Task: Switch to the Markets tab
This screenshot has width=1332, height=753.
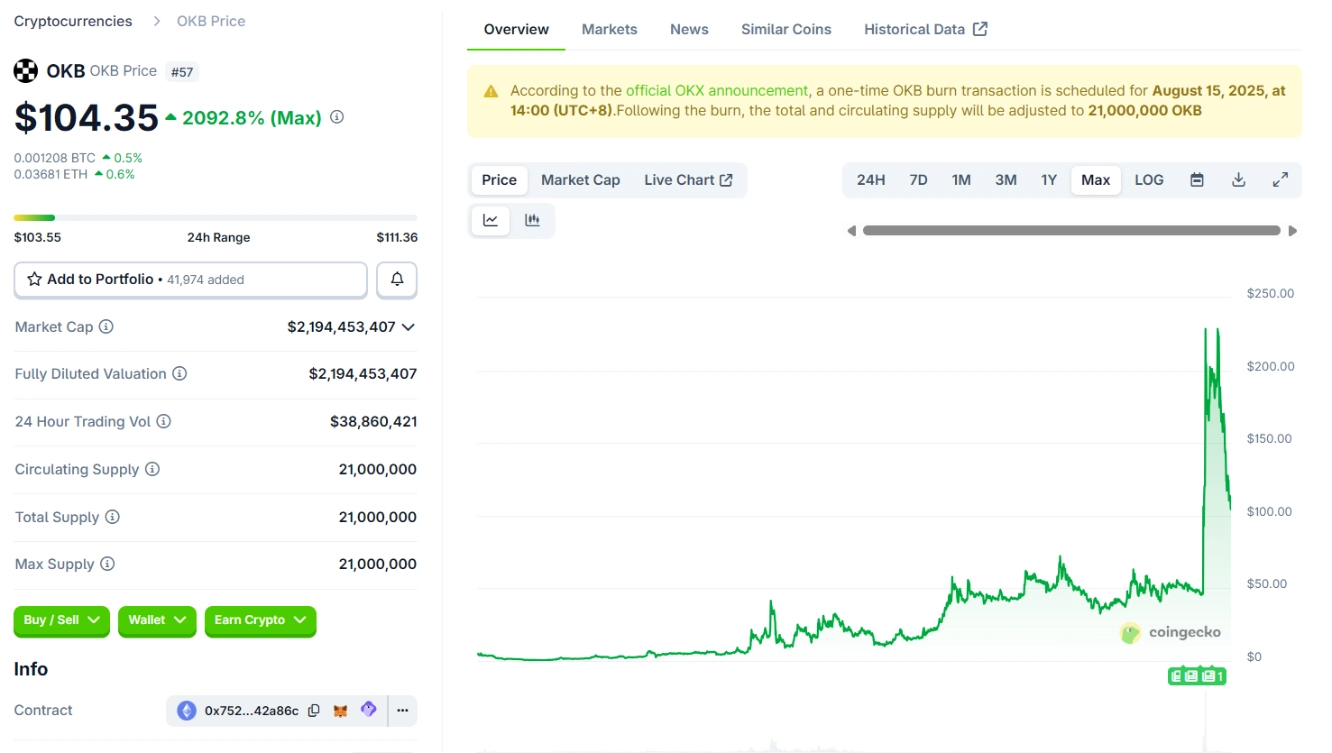Action: point(609,29)
